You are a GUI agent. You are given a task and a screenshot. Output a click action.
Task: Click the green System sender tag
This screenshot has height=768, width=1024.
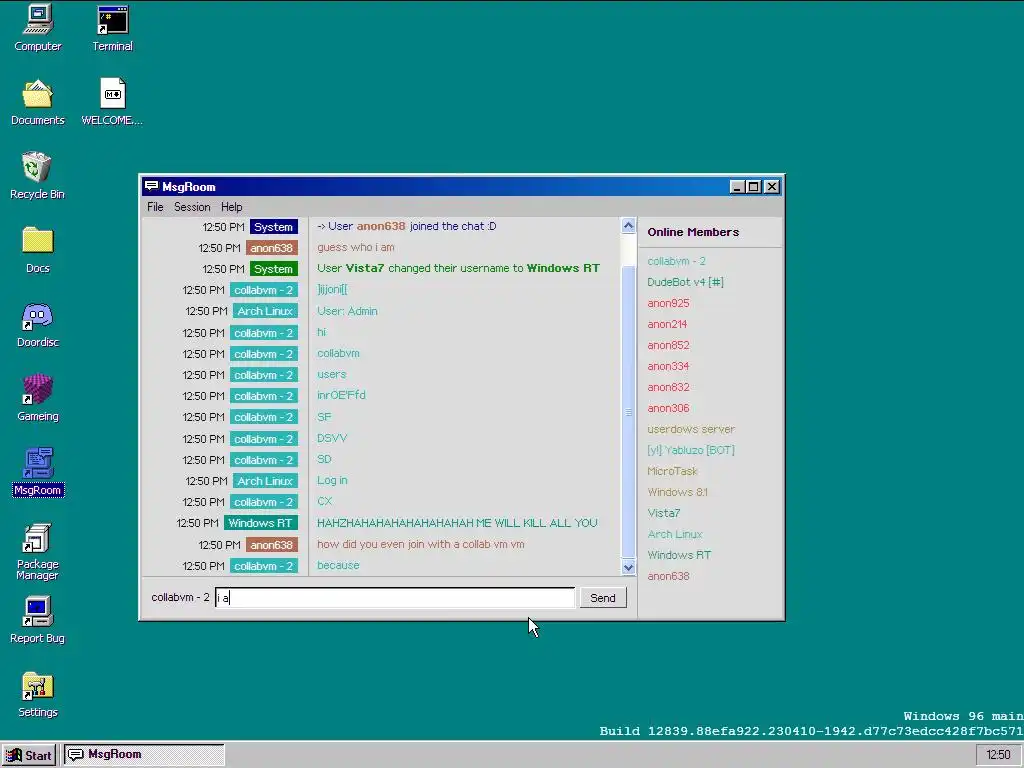273,268
